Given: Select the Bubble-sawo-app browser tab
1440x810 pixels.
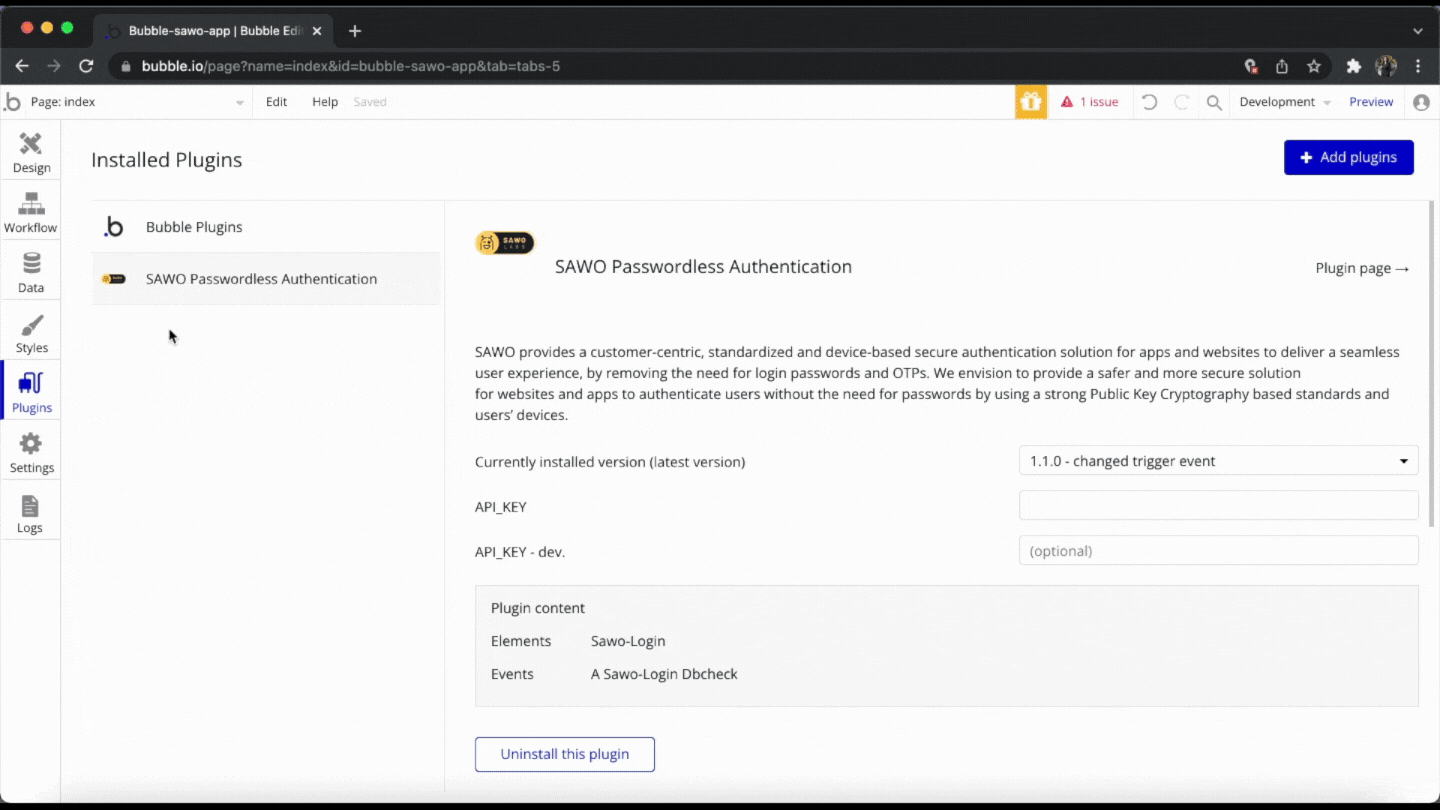Looking at the screenshot, I should point(213,31).
